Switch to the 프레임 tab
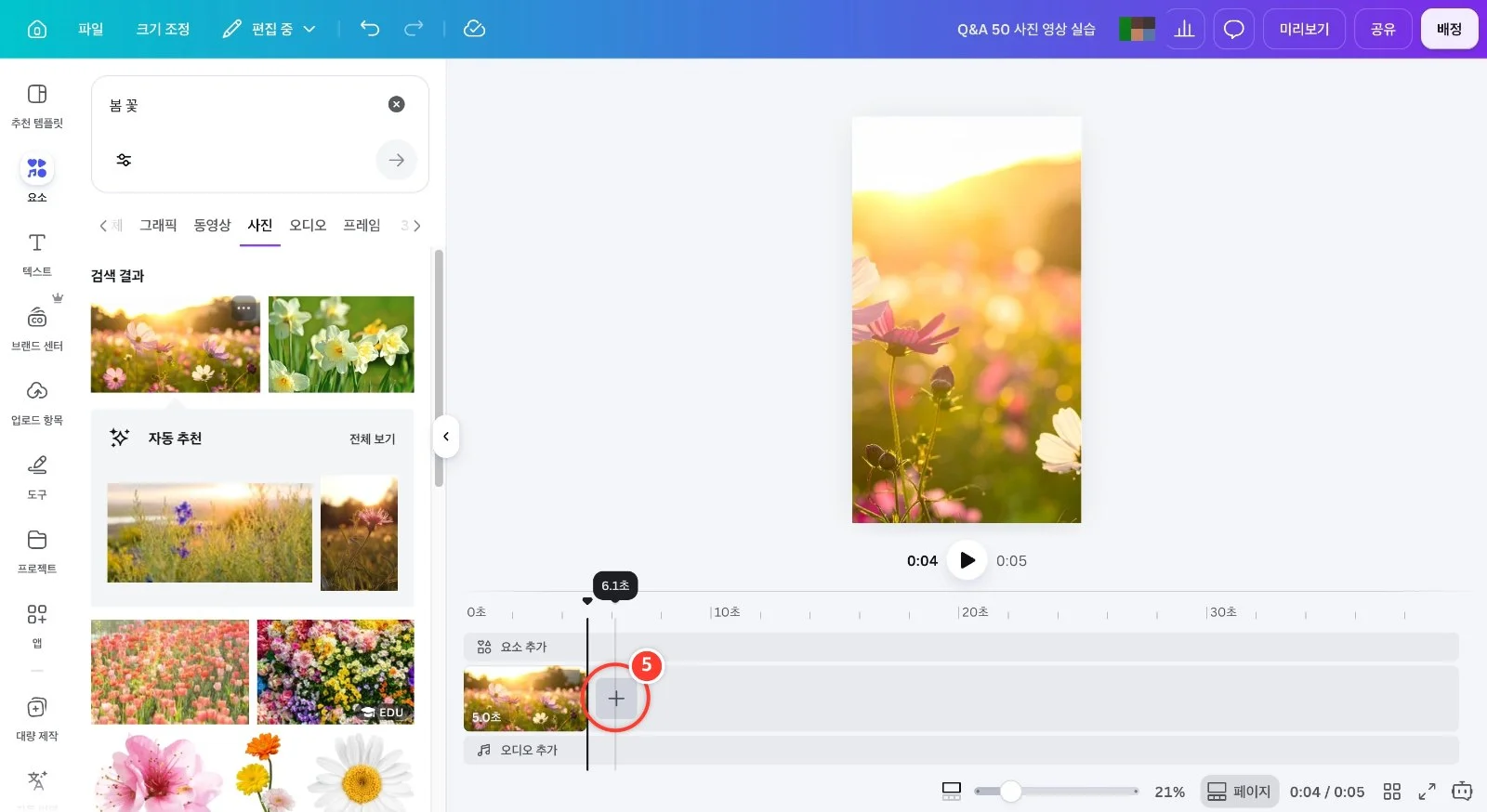The width and height of the screenshot is (1487, 812). coord(362,225)
